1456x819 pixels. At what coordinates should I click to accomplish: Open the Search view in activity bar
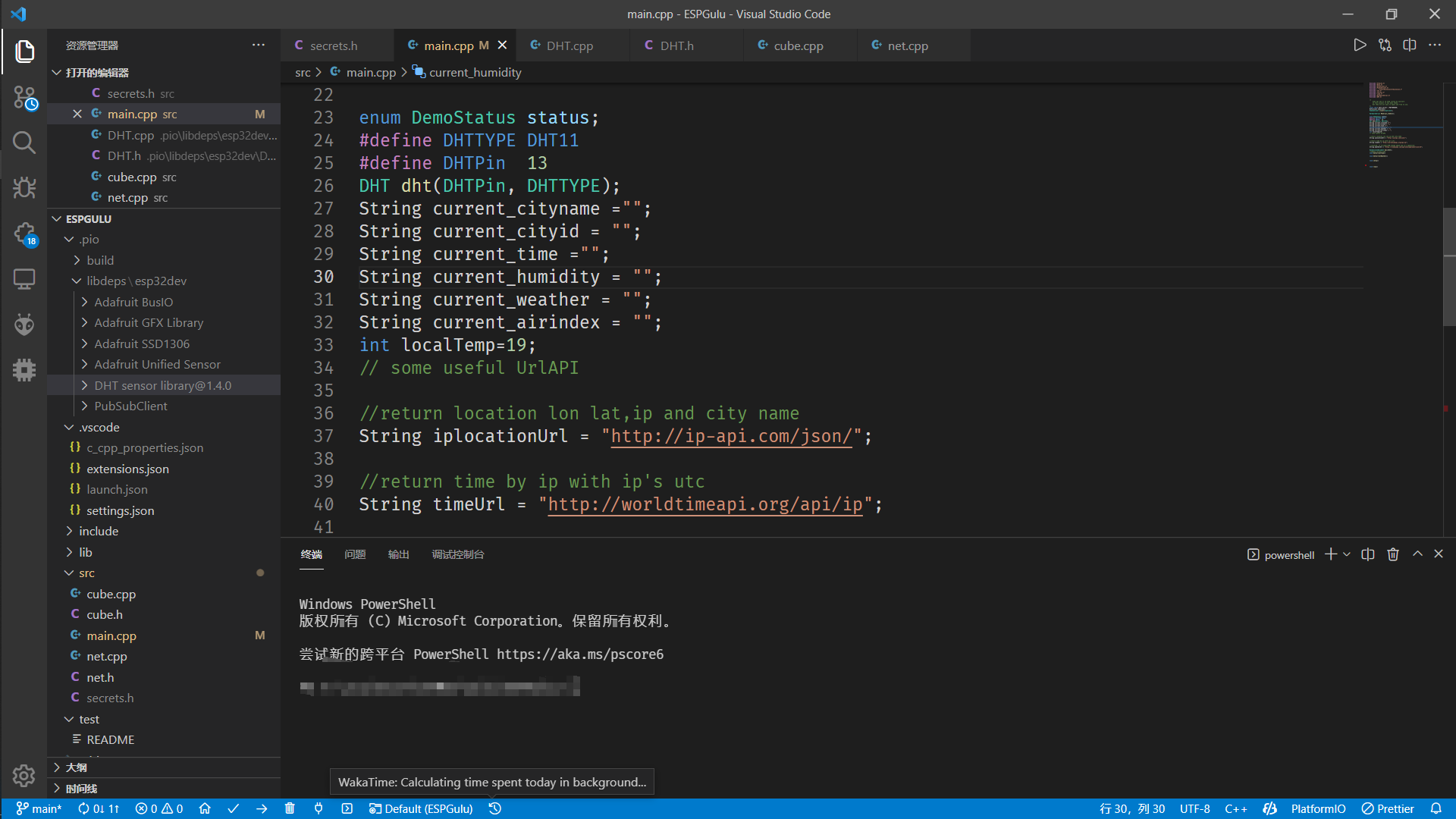click(x=24, y=143)
